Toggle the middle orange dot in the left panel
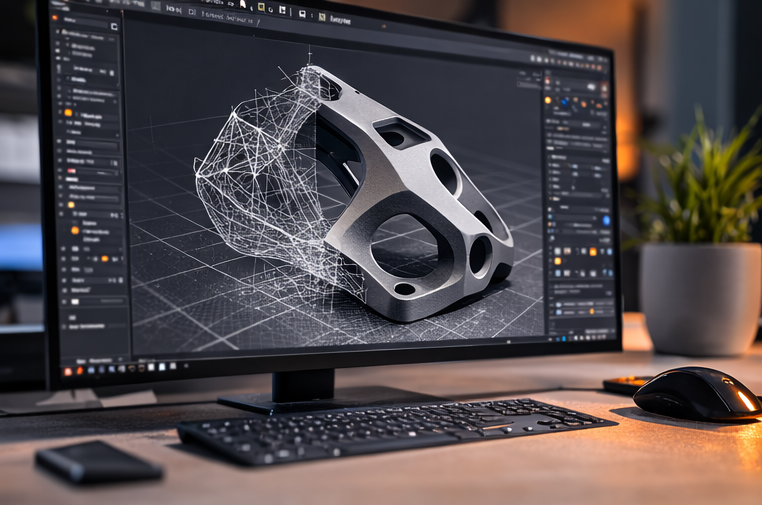Viewport: 762px width, 505px height. (74, 230)
